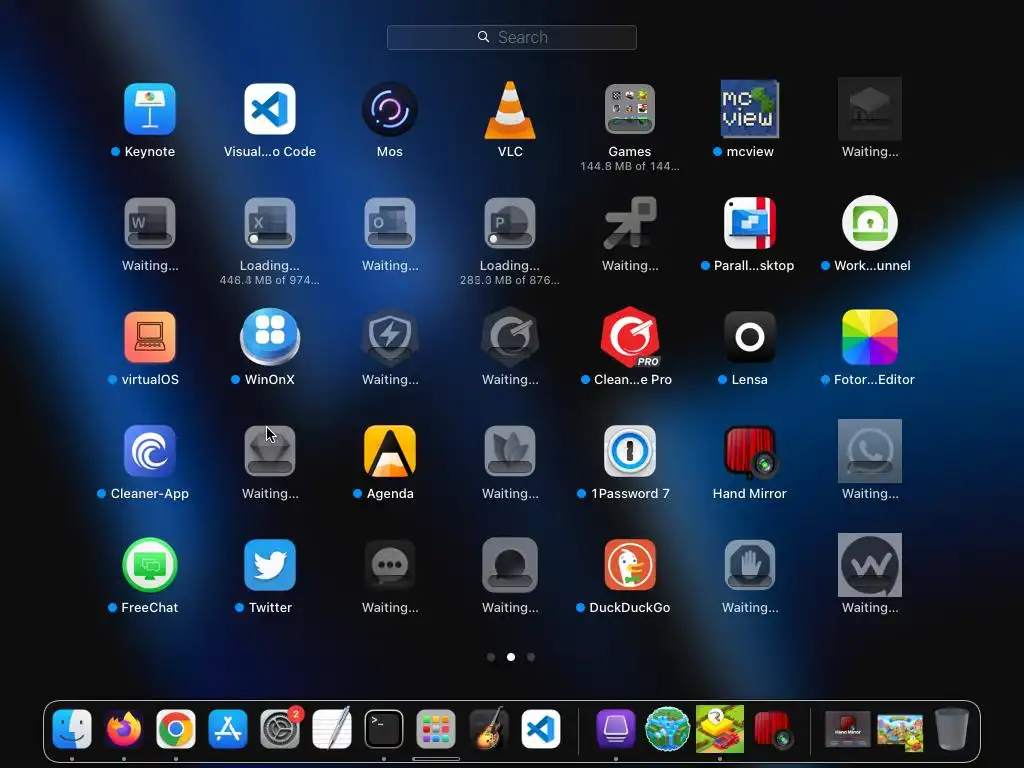Open GarageBand from the Dock
This screenshot has width=1024, height=768.
(x=488, y=729)
